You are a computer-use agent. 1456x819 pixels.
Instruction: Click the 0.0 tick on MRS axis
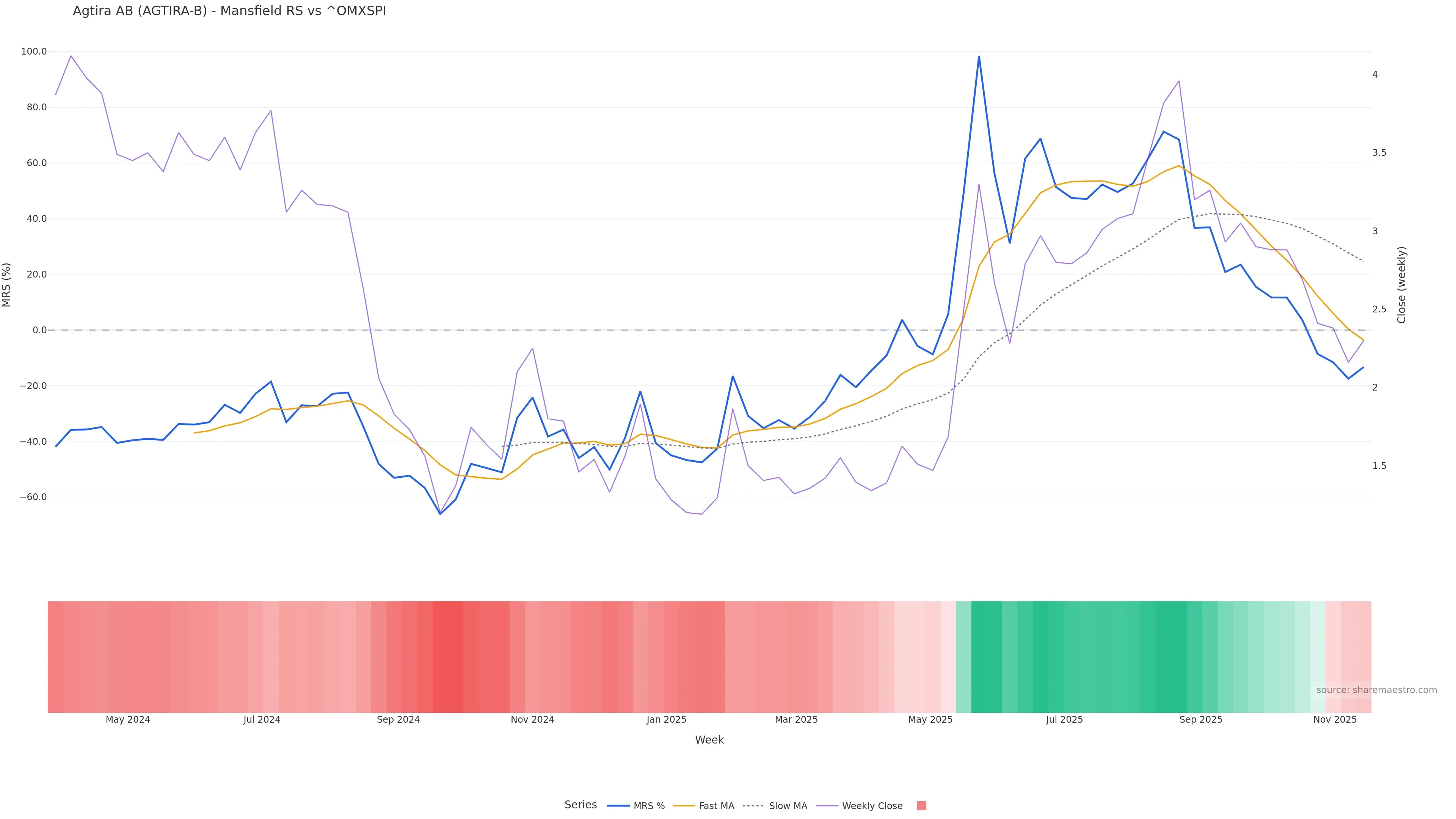(x=39, y=330)
